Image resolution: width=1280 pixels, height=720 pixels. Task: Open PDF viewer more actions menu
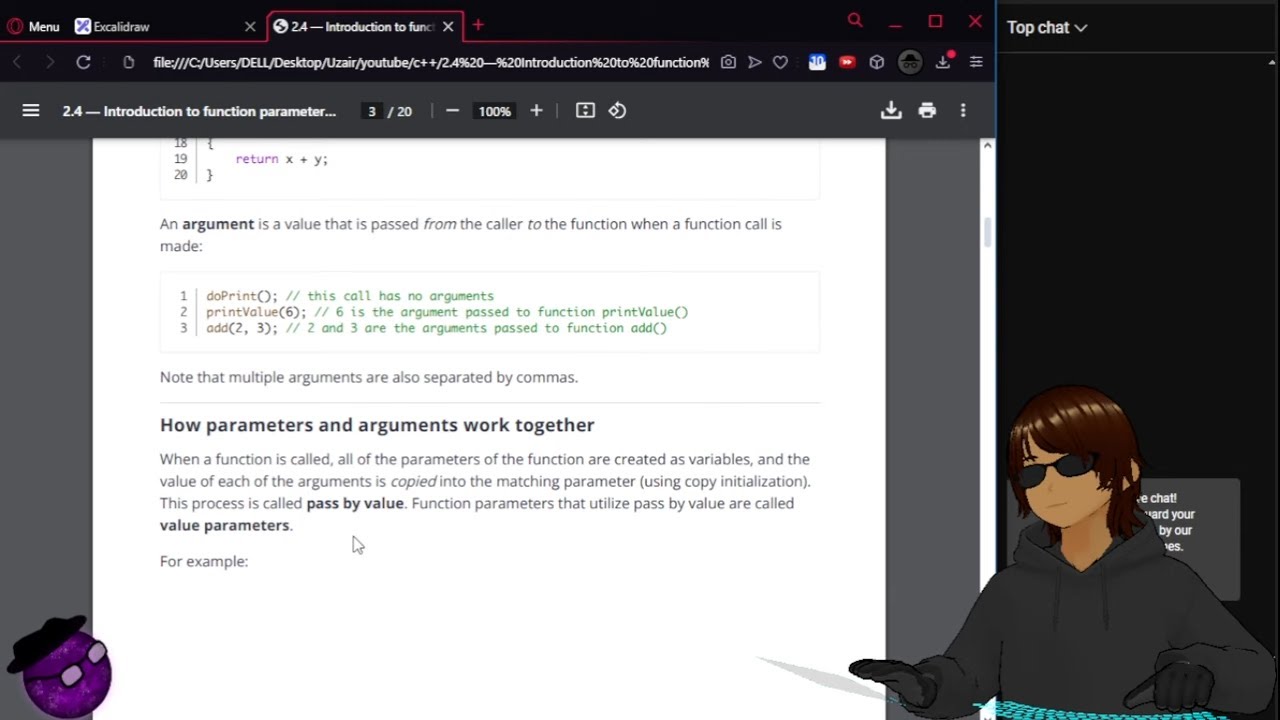(x=963, y=111)
